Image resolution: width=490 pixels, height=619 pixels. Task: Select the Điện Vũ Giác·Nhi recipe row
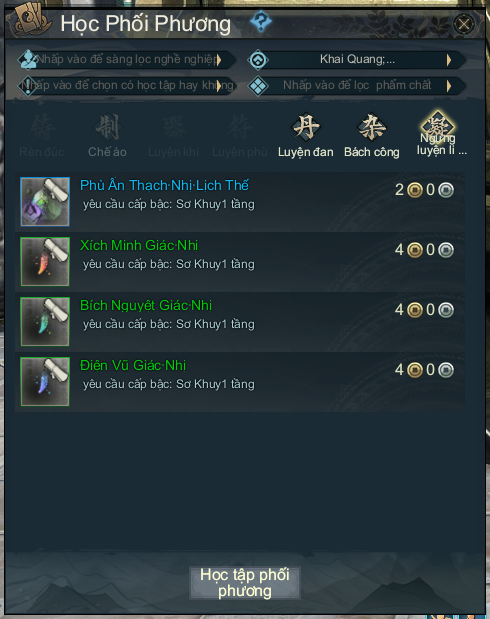pos(240,382)
